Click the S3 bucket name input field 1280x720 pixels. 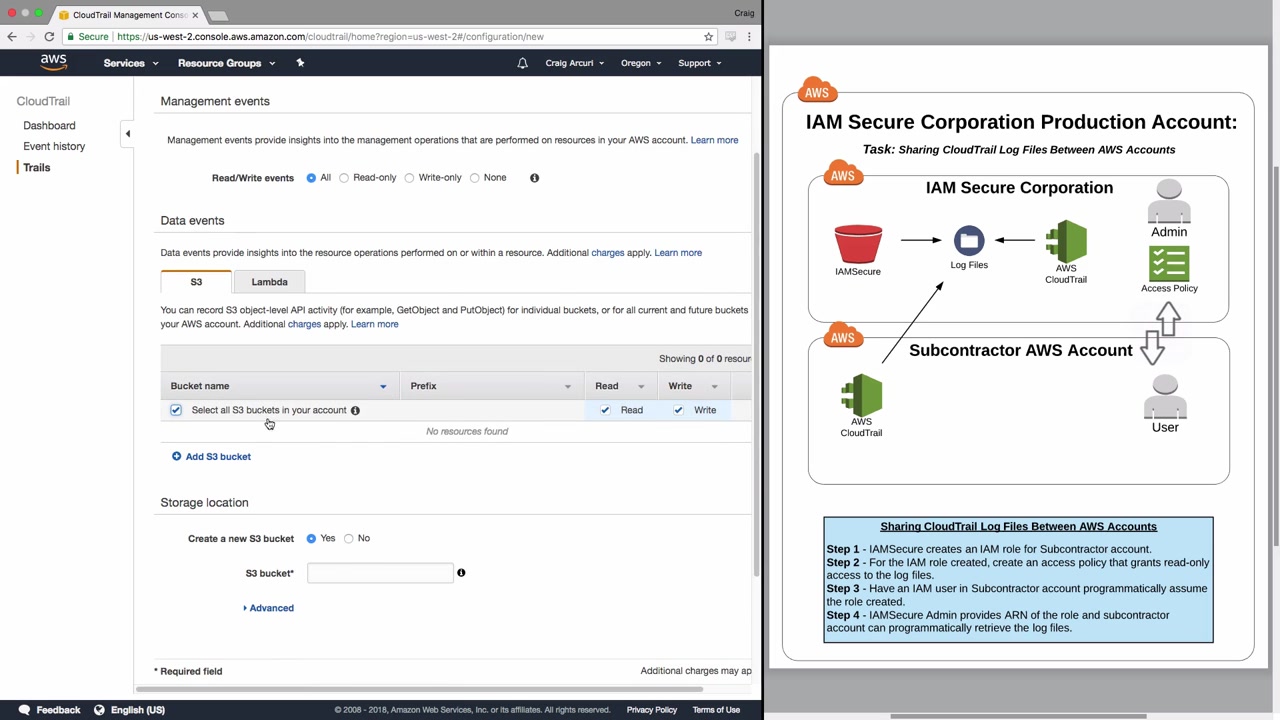tap(380, 573)
